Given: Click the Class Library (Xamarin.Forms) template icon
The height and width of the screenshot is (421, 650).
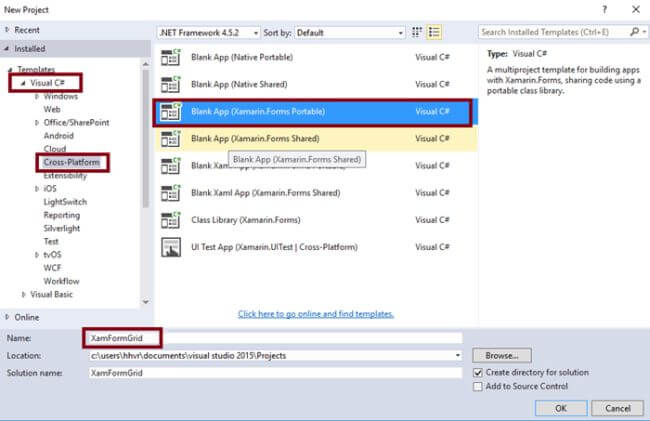Looking at the screenshot, I should 171,220.
